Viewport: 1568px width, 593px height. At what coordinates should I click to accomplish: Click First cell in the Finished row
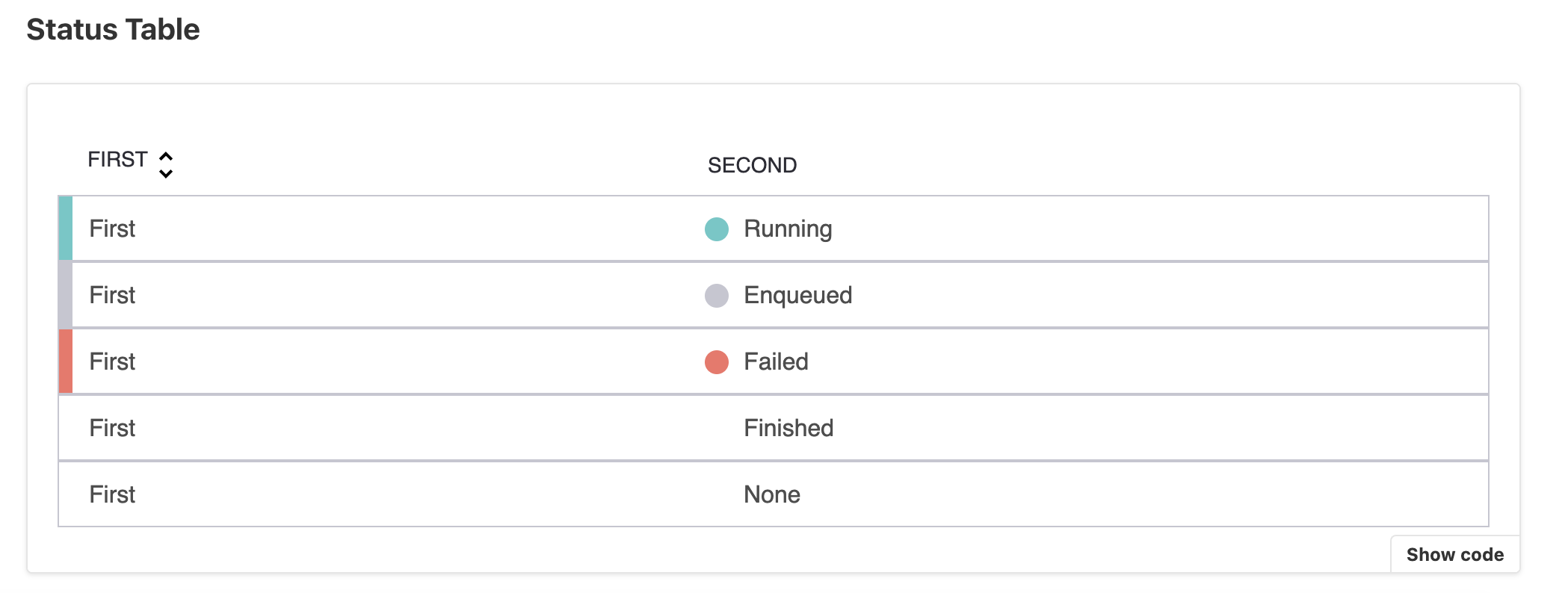click(x=112, y=429)
